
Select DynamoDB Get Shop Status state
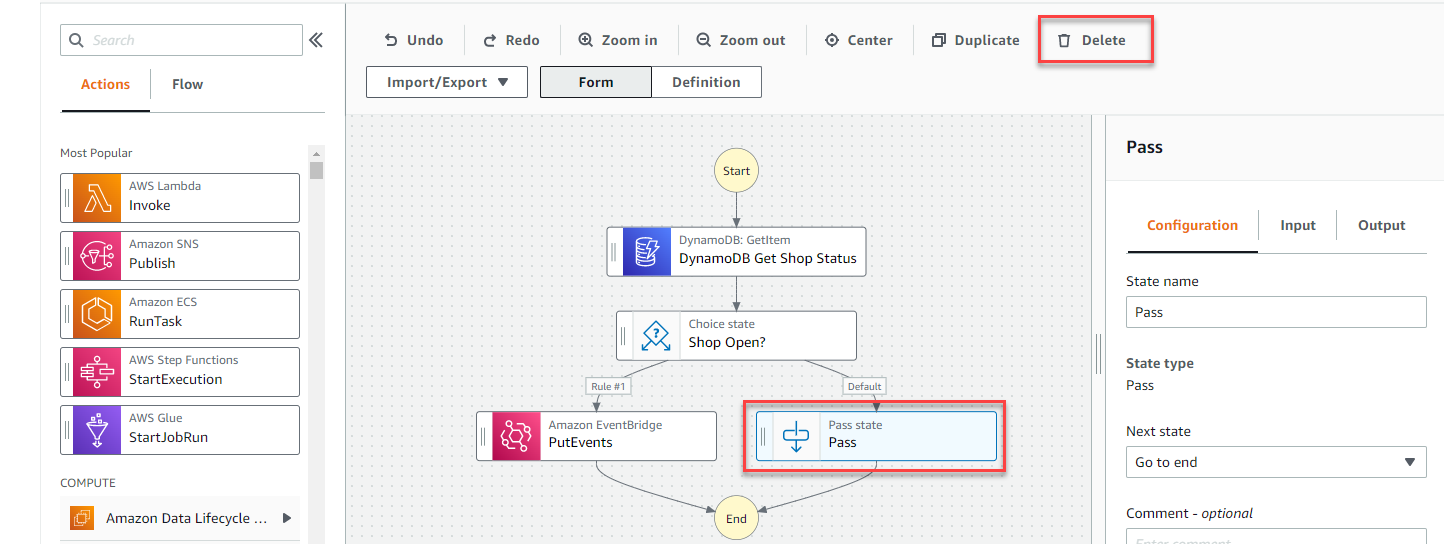point(737,251)
